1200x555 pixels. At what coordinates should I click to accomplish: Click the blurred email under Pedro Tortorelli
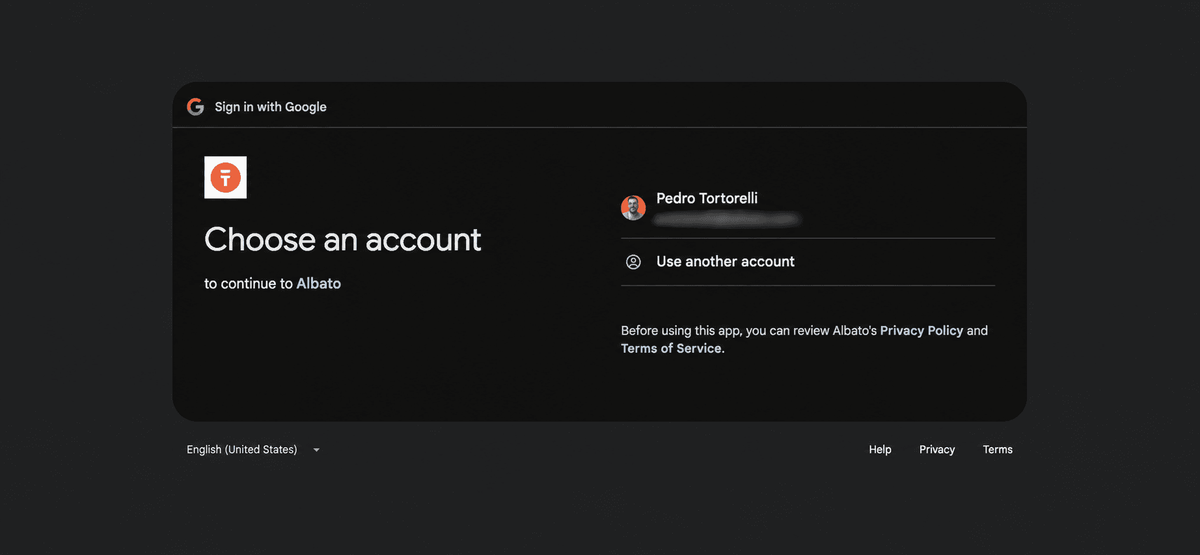(x=727, y=217)
